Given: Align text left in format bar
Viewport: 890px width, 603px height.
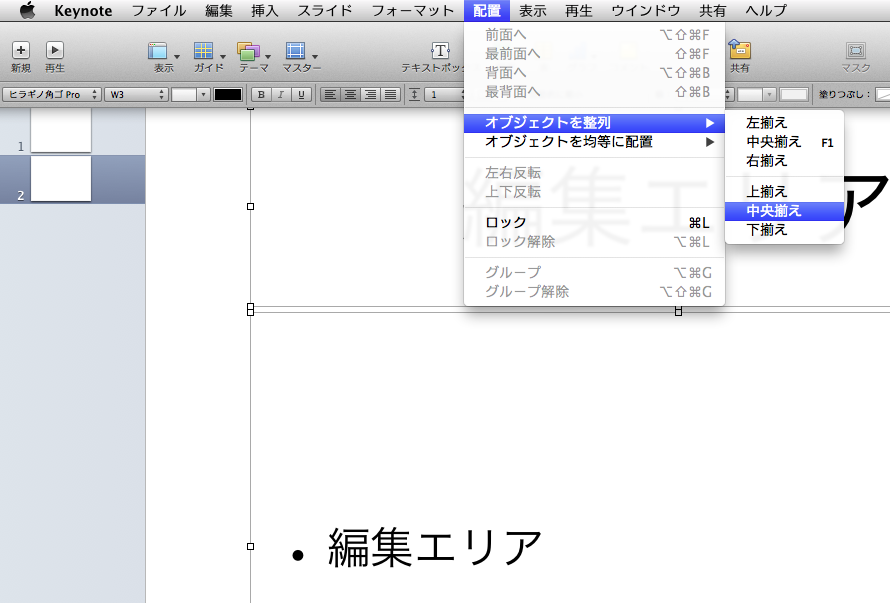Looking at the screenshot, I should click(330, 94).
